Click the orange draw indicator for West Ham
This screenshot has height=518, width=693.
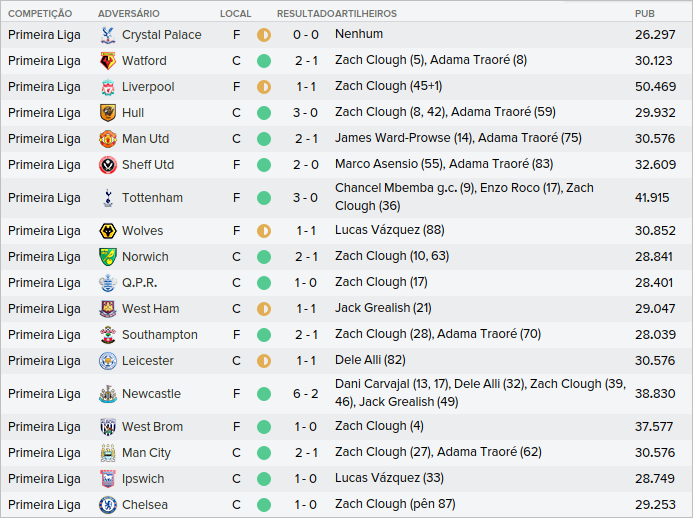point(264,309)
